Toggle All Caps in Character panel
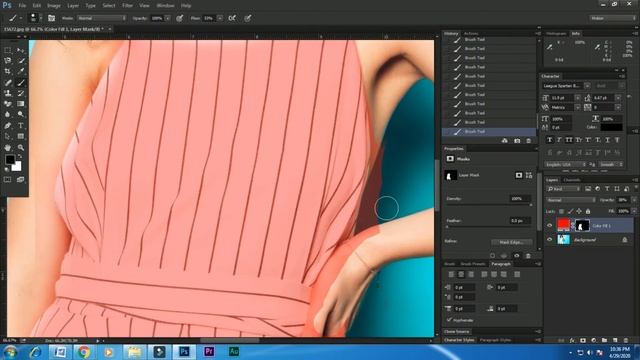640x360 pixels. [569, 140]
